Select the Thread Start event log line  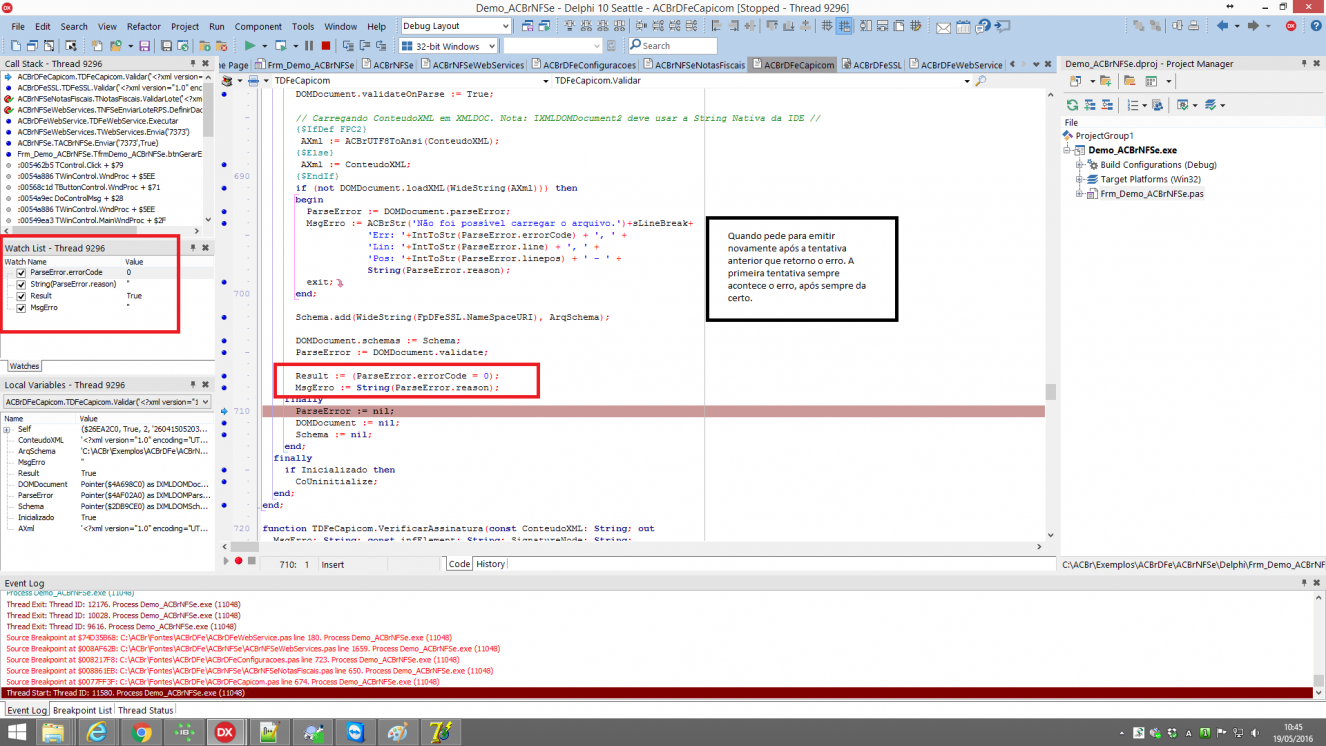(655, 693)
